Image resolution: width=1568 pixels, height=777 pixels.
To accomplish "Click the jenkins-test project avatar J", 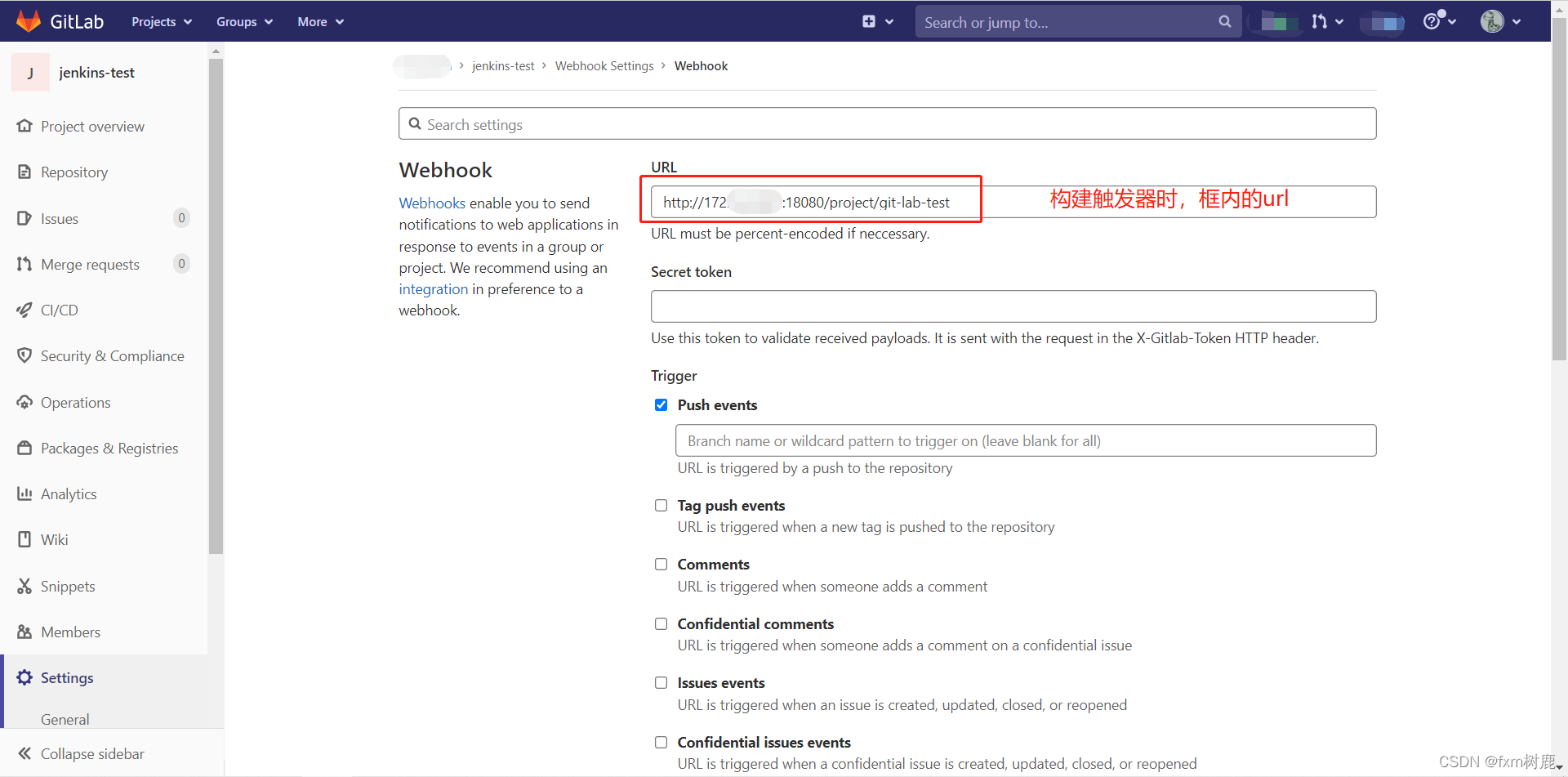I will pos(30,73).
